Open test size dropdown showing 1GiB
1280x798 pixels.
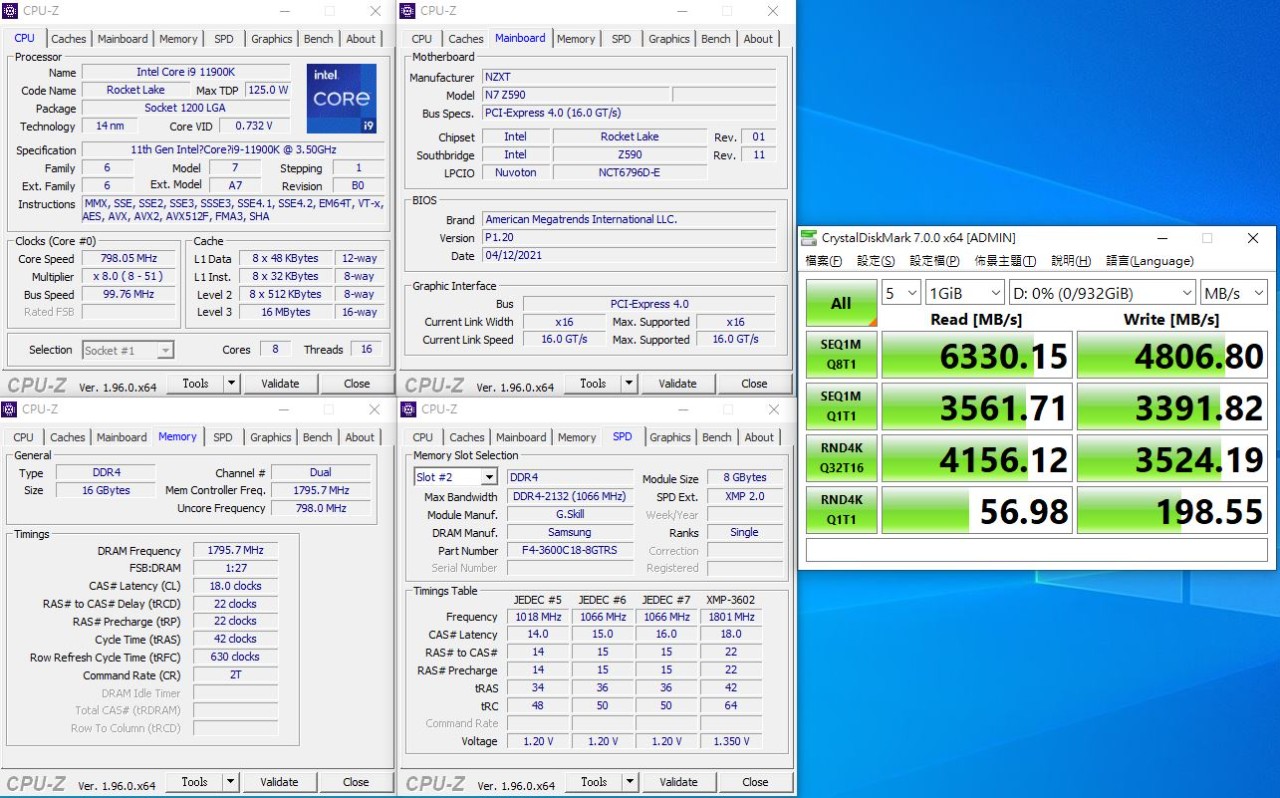pyautogui.click(x=965, y=293)
